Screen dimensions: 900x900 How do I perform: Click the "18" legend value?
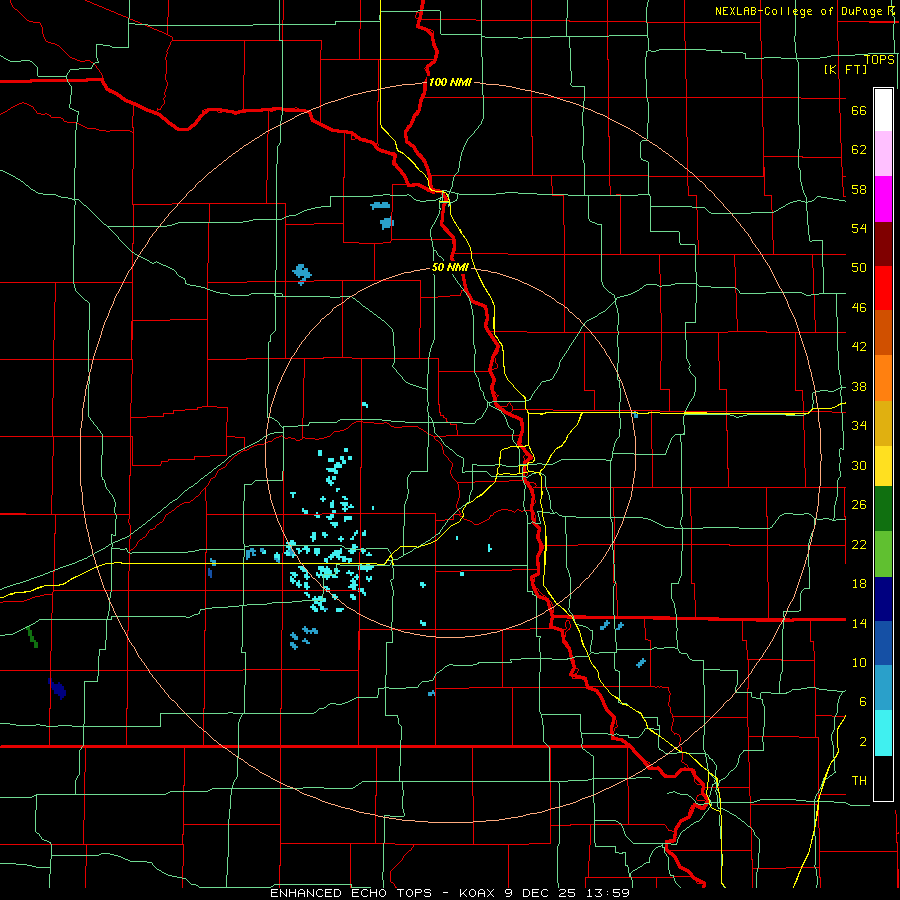click(x=859, y=584)
